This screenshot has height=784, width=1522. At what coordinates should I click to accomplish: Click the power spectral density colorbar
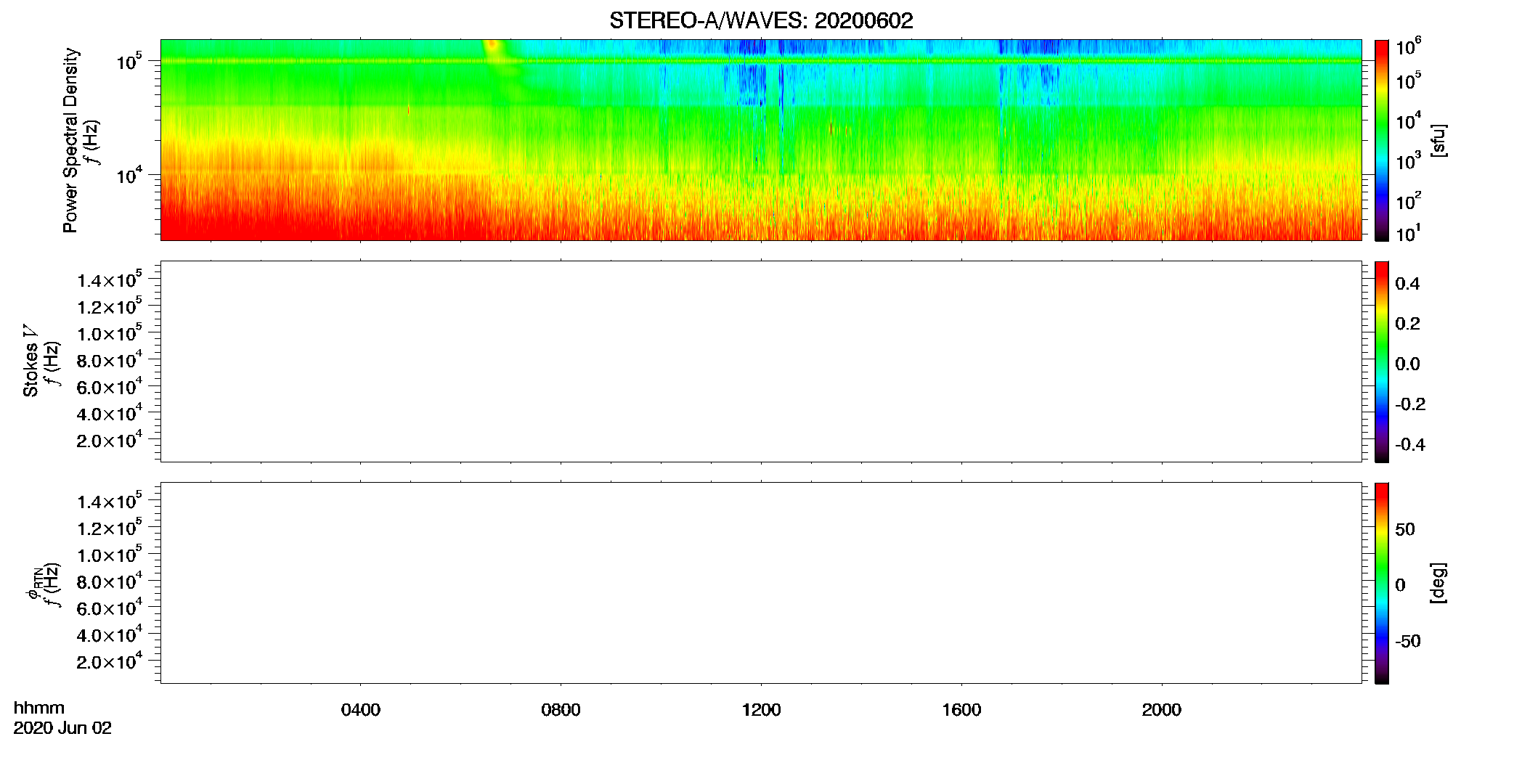point(1382,140)
